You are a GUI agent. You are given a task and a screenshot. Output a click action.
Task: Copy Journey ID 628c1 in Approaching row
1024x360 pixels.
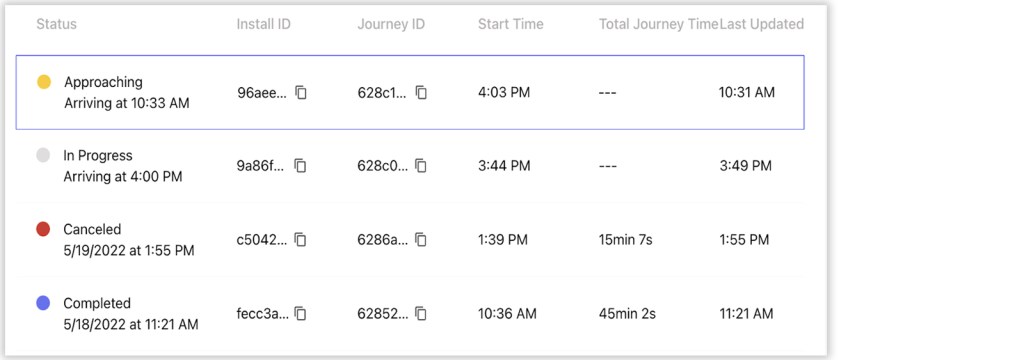pyautogui.click(x=421, y=93)
